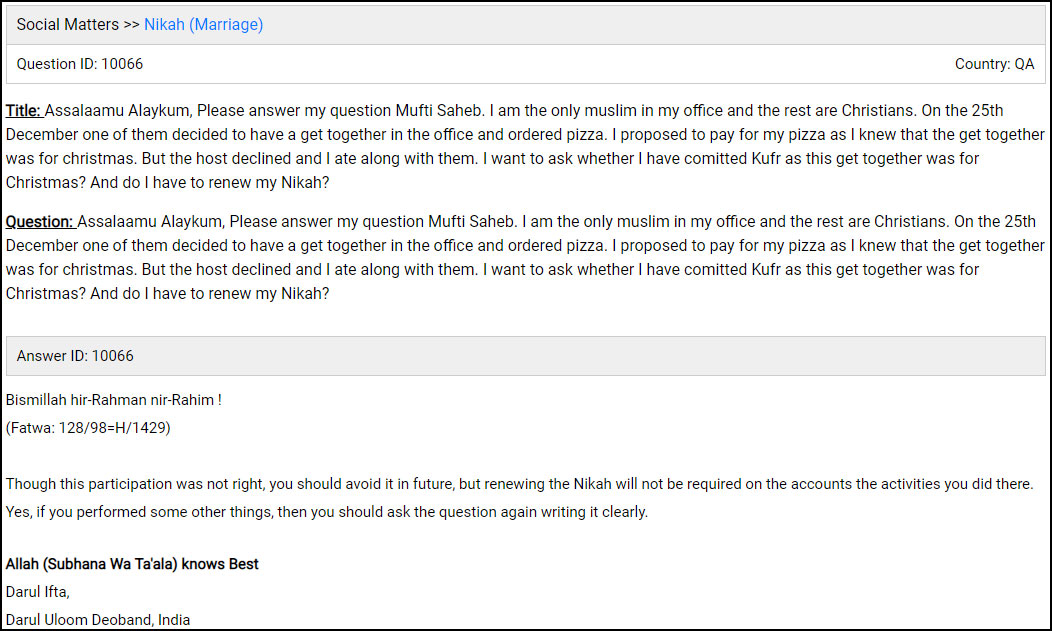This screenshot has width=1052, height=631.
Task: Click the Fatwa: 128/98=H/1429 reference text
Action: tap(88, 428)
